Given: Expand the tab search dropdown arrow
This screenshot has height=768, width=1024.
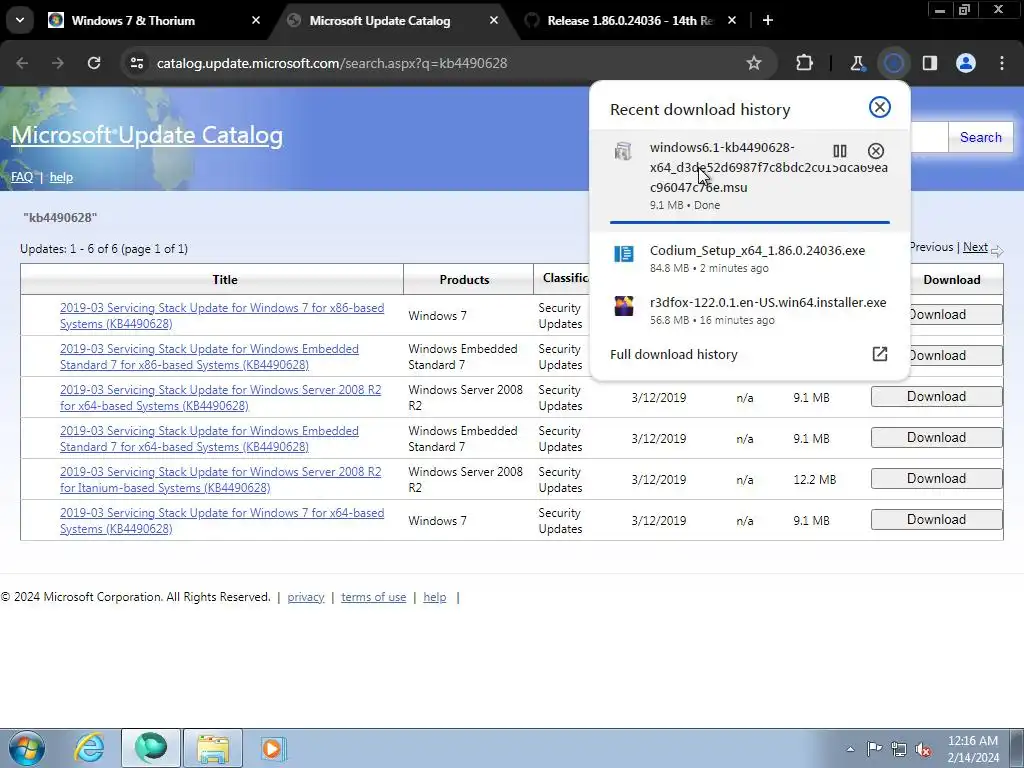Looking at the screenshot, I should coord(20,20).
